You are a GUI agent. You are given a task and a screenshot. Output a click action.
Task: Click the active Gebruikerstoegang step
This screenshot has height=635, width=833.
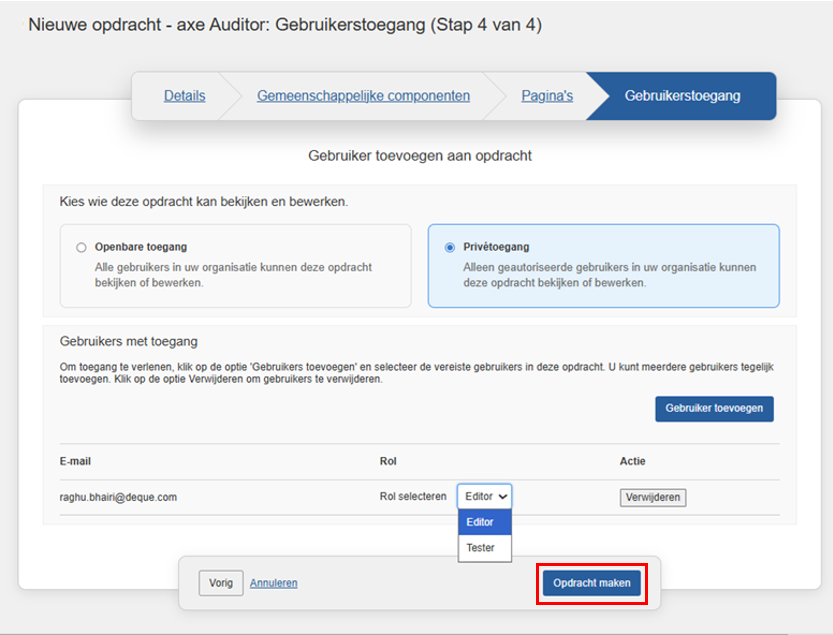click(x=682, y=96)
